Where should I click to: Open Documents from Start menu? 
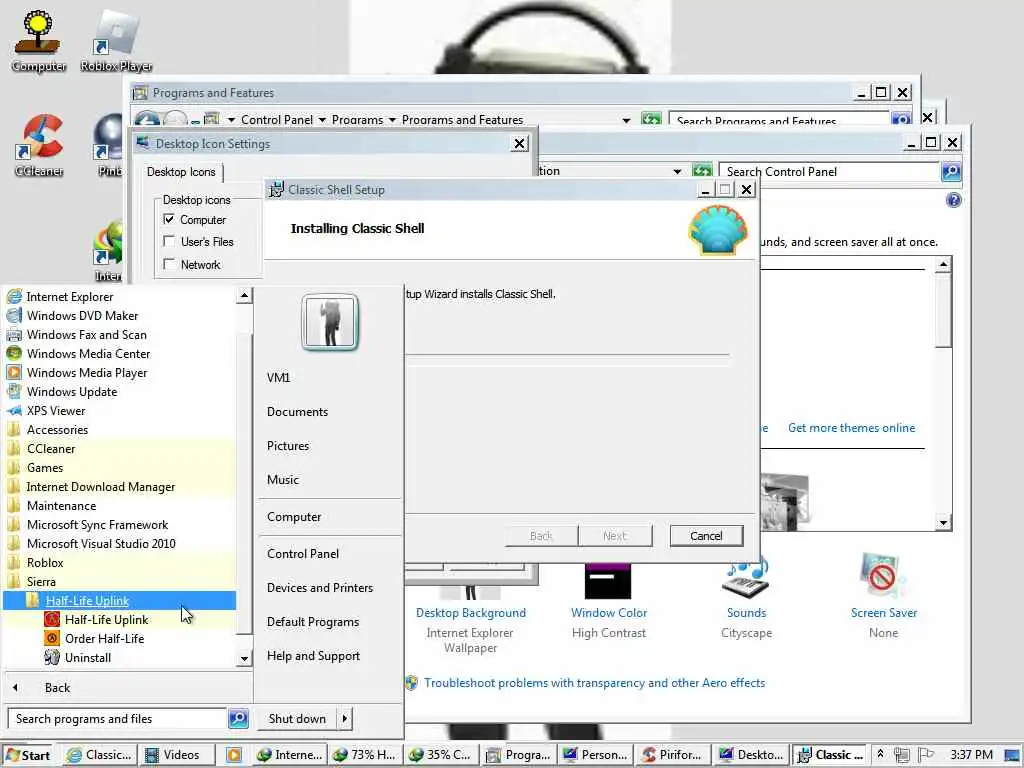[297, 411]
